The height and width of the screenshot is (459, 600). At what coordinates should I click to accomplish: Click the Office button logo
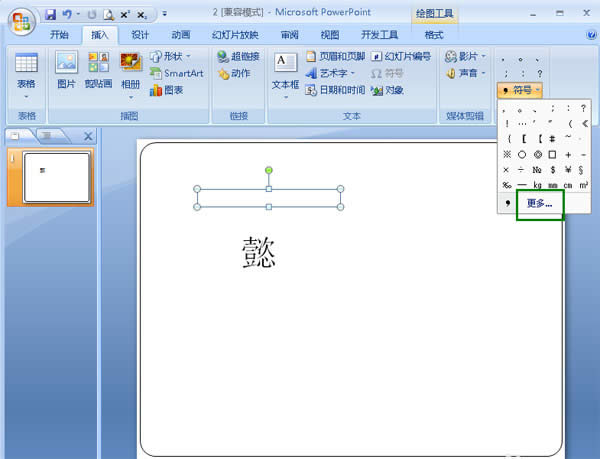point(21,20)
